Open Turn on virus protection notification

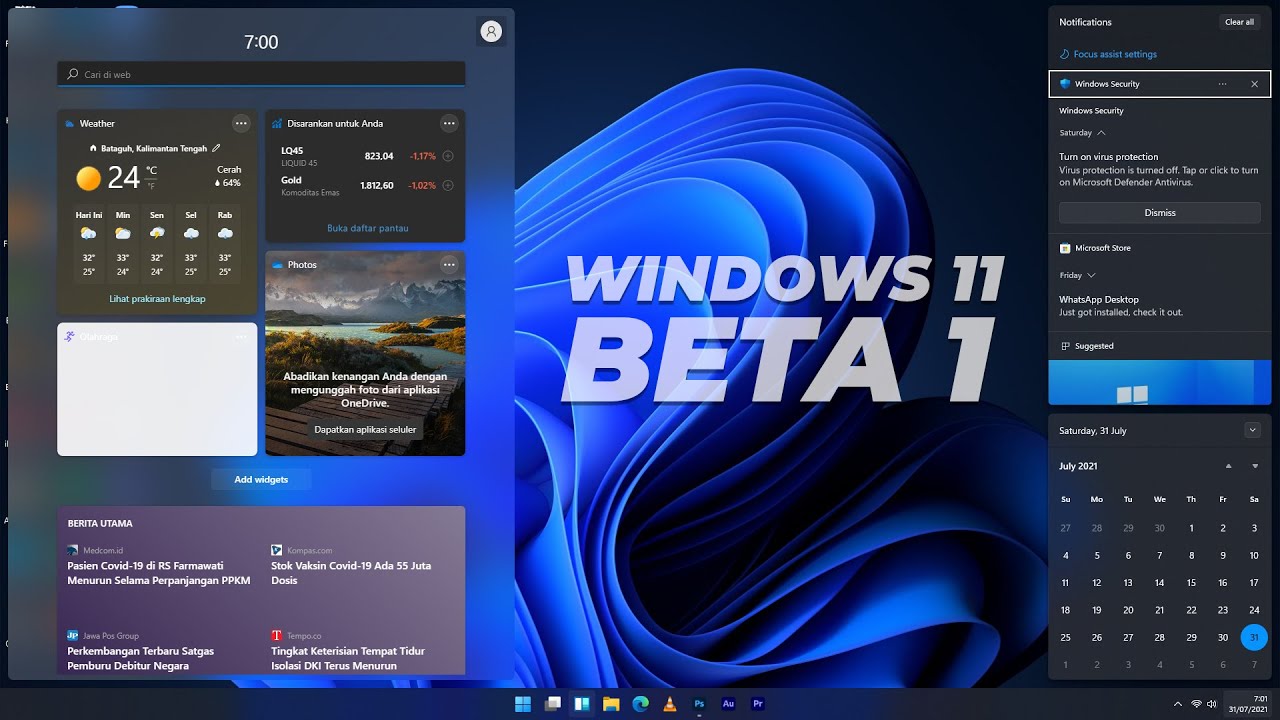point(1159,169)
